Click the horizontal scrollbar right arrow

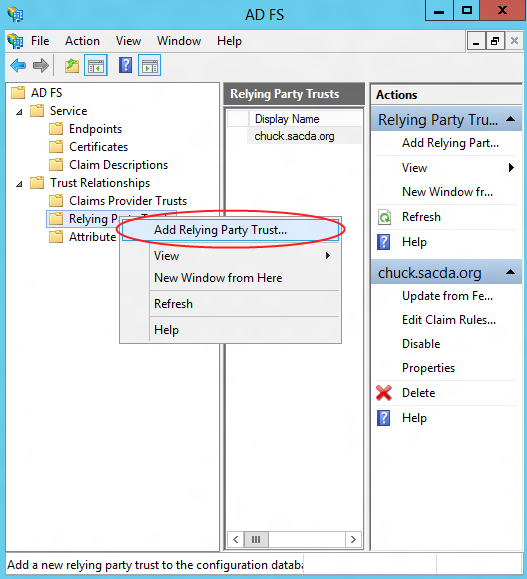tap(353, 539)
